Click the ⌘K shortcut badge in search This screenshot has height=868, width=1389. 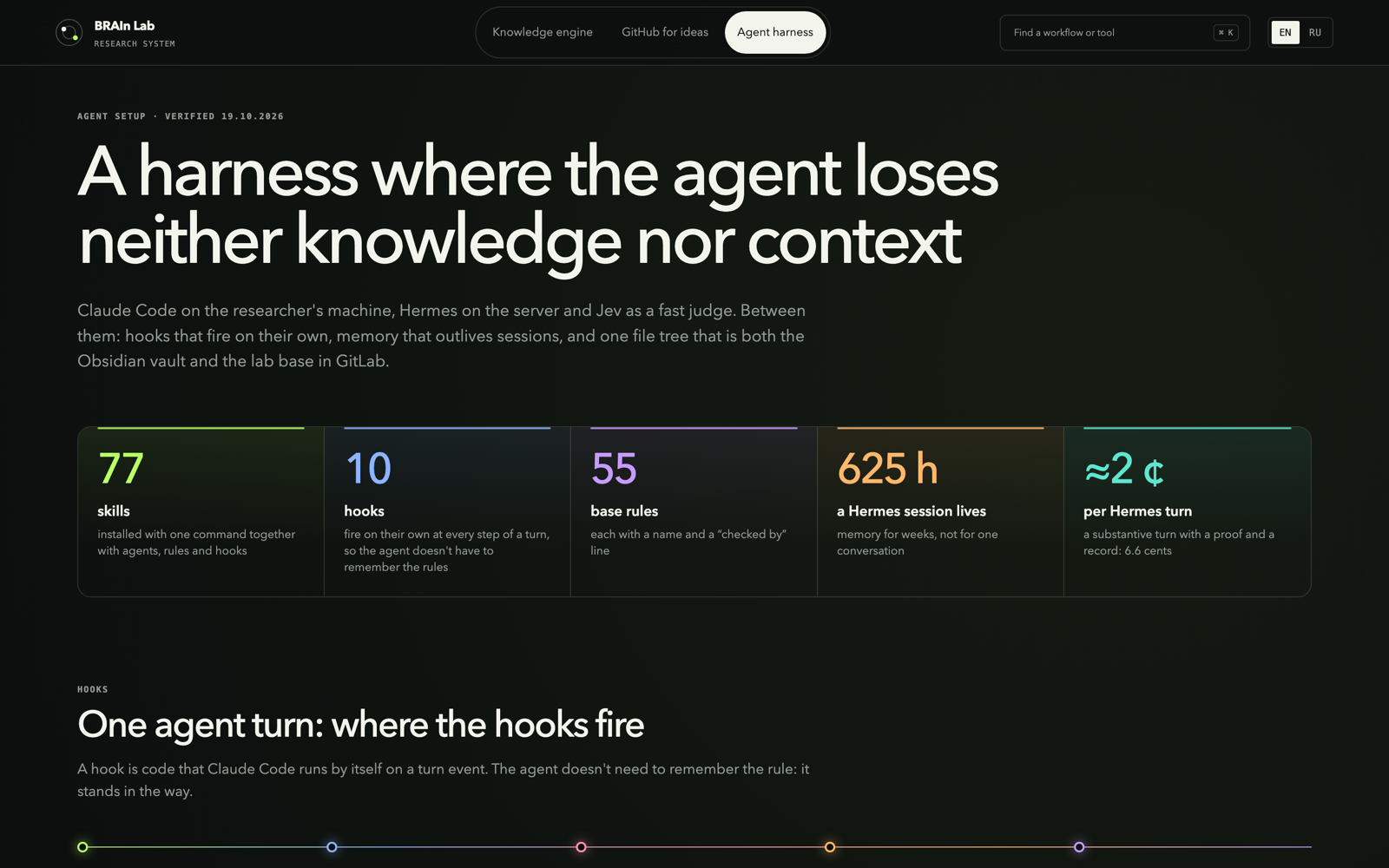click(x=1226, y=33)
